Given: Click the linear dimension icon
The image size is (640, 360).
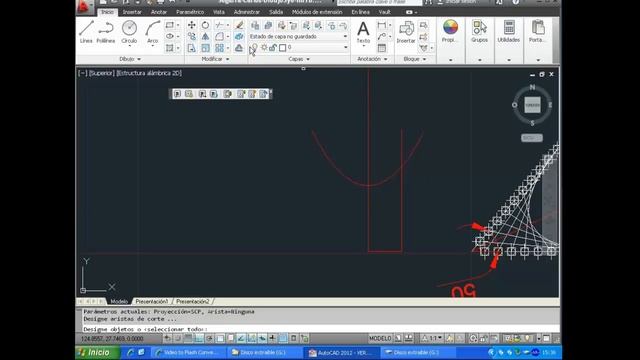Looking at the screenshot, I should [382, 25].
